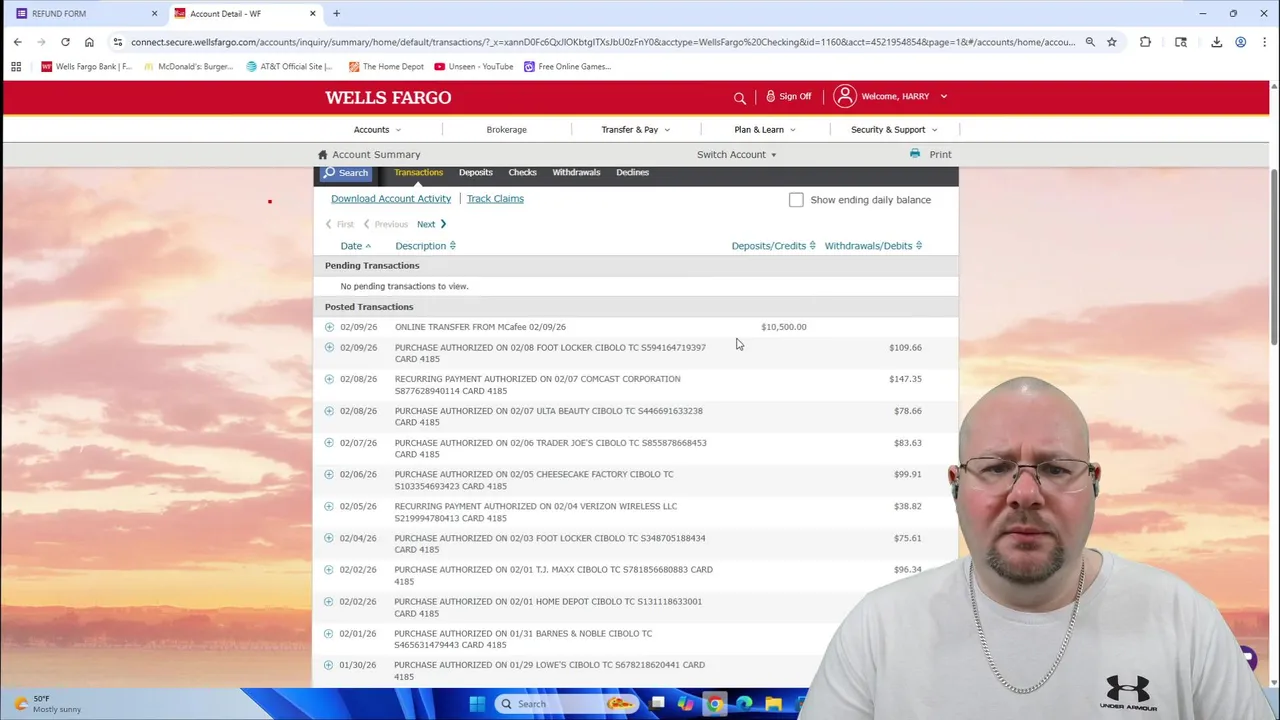The height and width of the screenshot is (720, 1280).
Task: Expand the VERIZON WIRELESS transaction details
Action: (329, 506)
